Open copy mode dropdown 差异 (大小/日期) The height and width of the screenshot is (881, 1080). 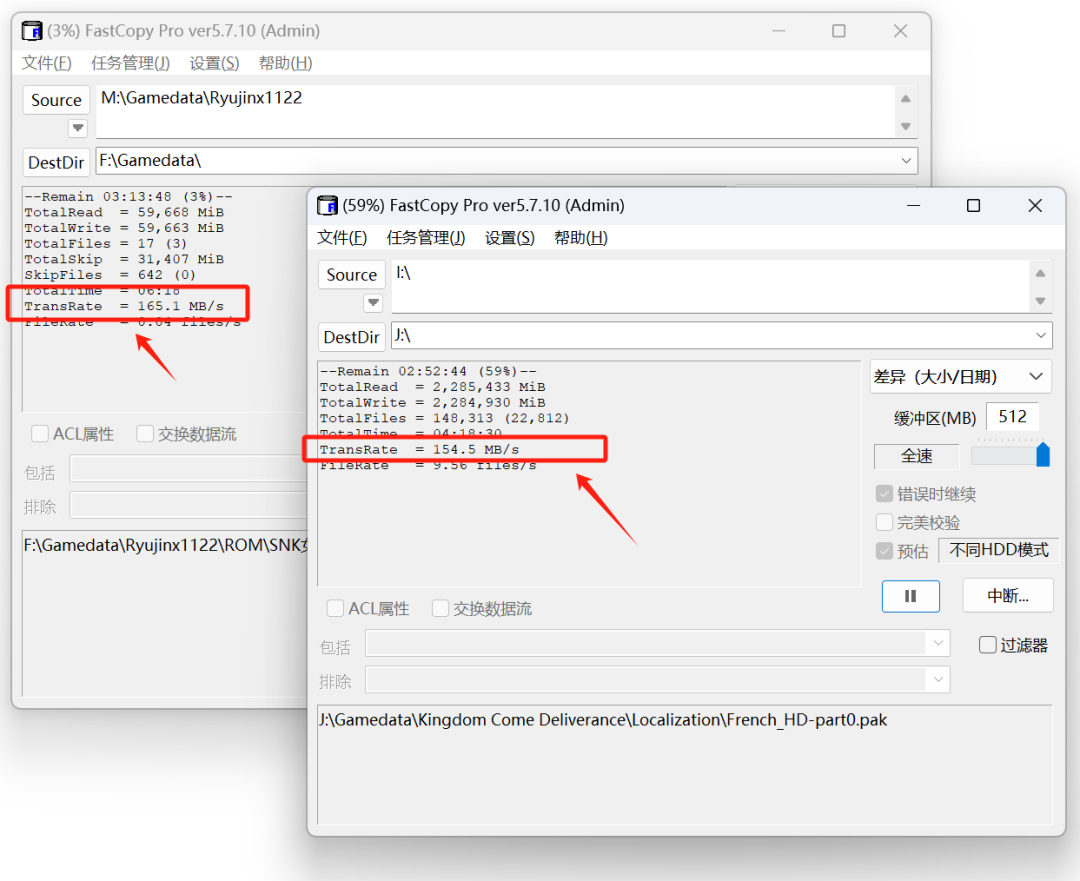pos(961,377)
